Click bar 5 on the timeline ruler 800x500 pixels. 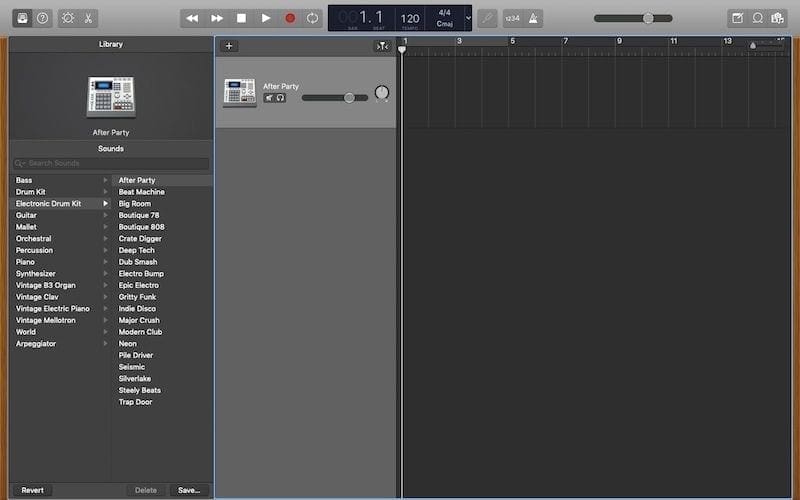[x=512, y=41]
